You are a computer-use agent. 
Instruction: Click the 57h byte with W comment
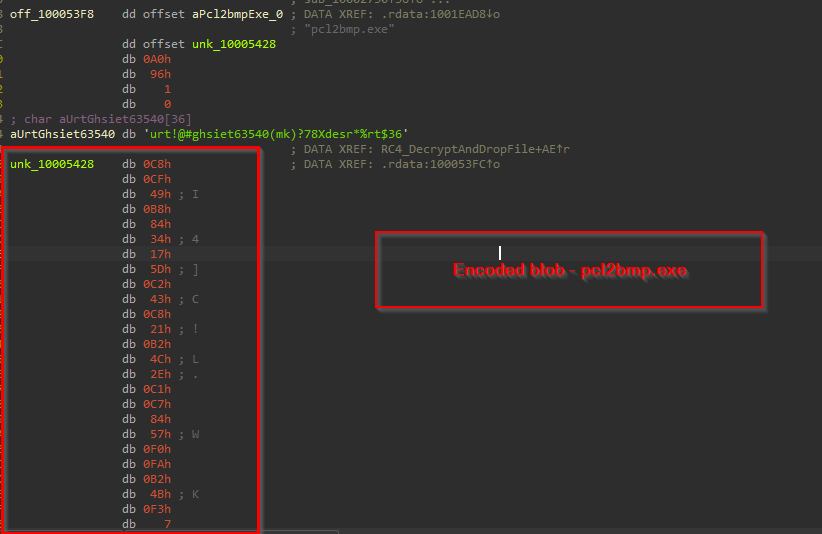160,434
